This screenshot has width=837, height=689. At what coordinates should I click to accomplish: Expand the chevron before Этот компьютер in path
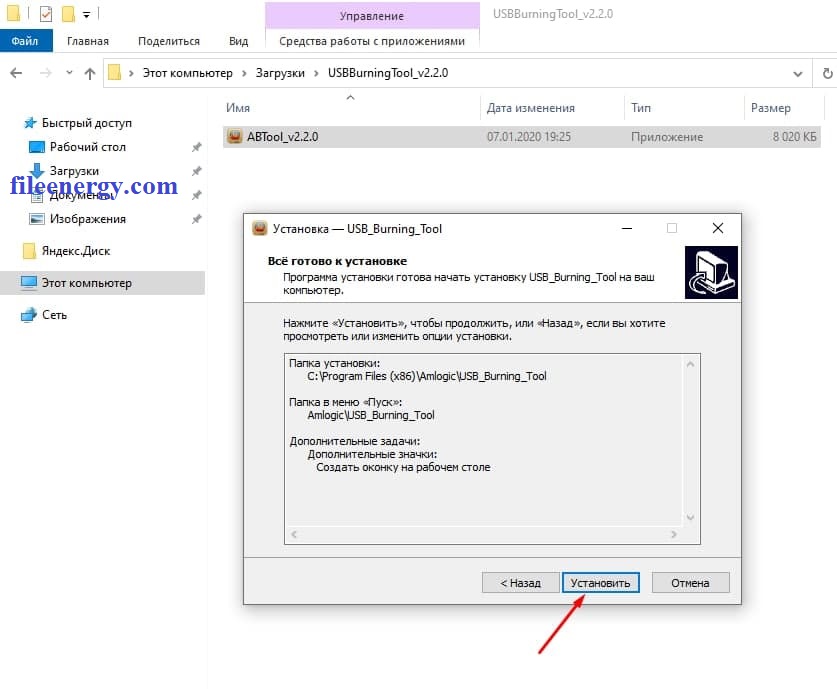click(131, 73)
